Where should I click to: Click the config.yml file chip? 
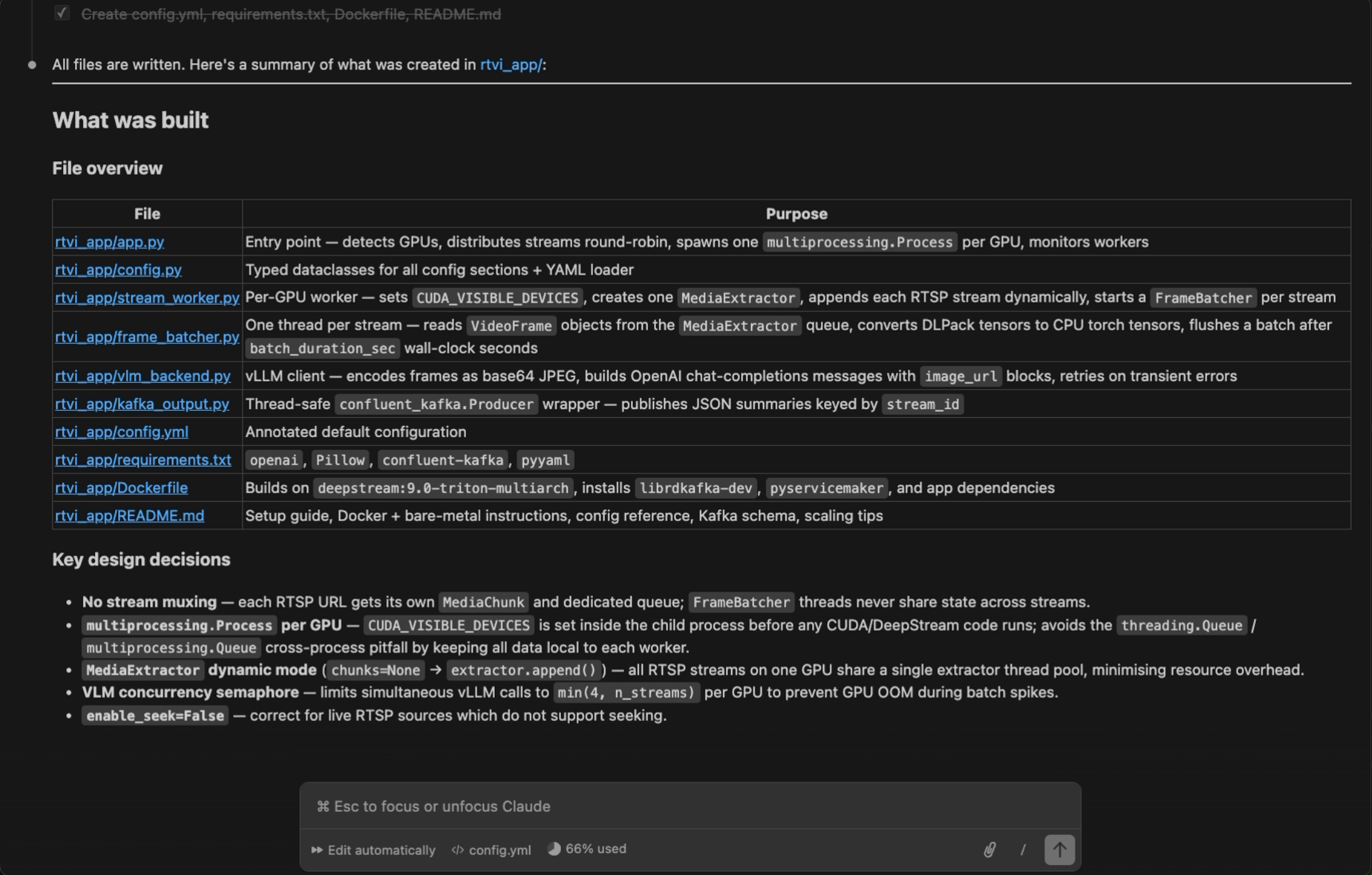[x=499, y=849]
